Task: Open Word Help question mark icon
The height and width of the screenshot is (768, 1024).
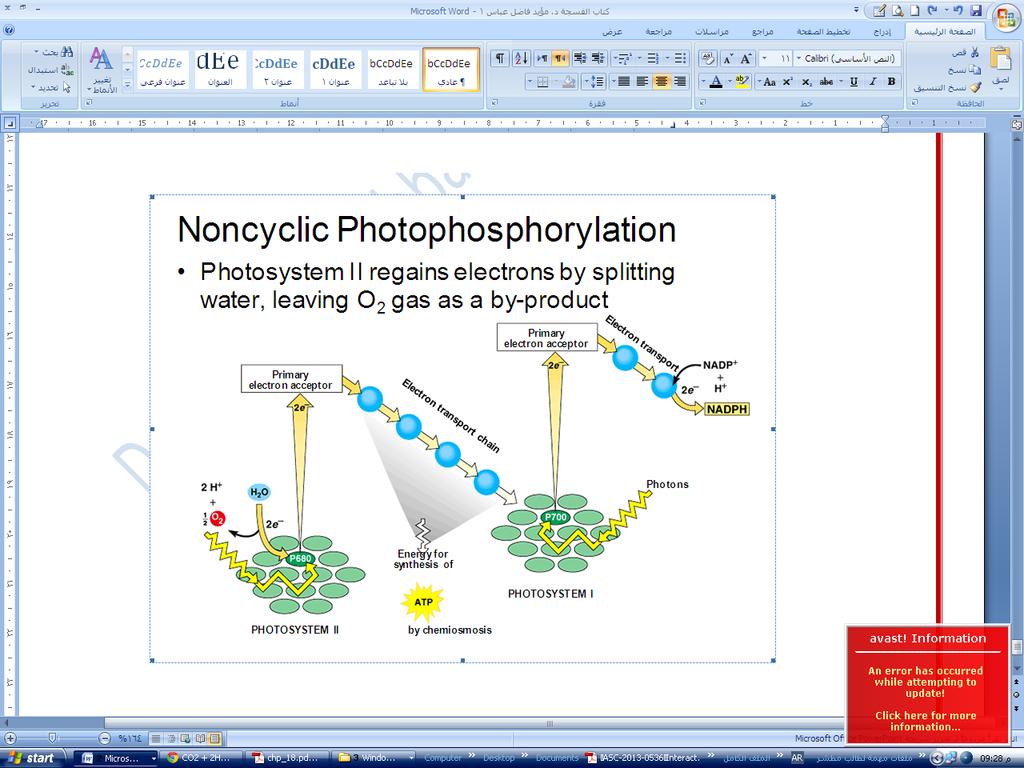Action: [x=9, y=31]
